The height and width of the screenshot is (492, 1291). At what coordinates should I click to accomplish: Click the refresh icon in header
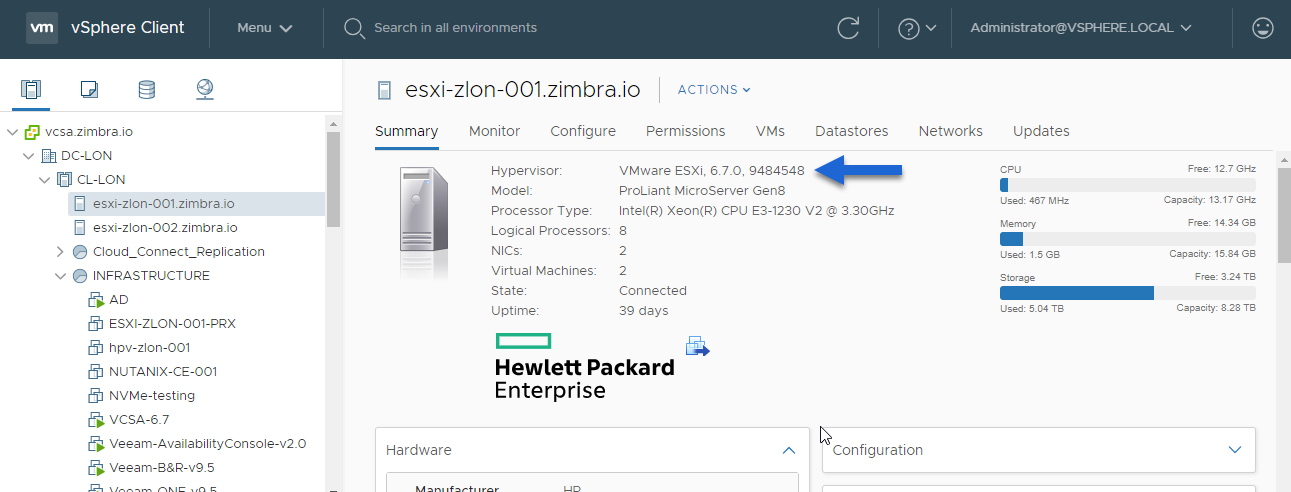(x=848, y=28)
